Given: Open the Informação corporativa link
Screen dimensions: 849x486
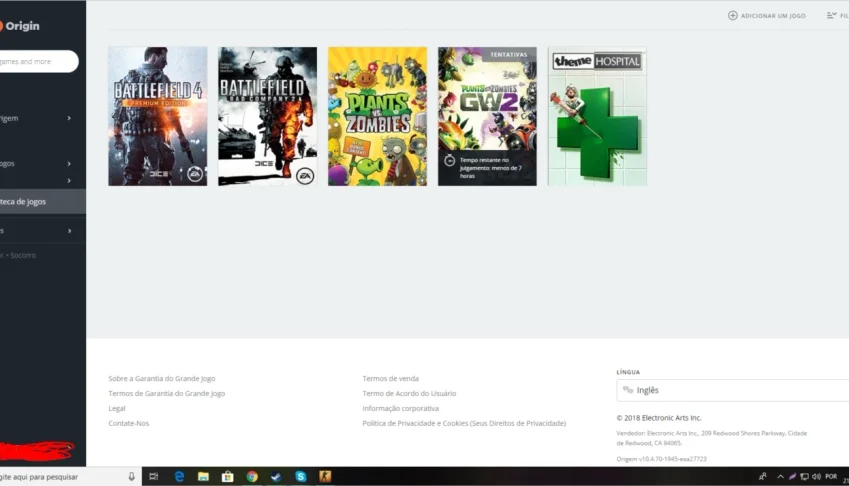Looking at the screenshot, I should 401,409.
